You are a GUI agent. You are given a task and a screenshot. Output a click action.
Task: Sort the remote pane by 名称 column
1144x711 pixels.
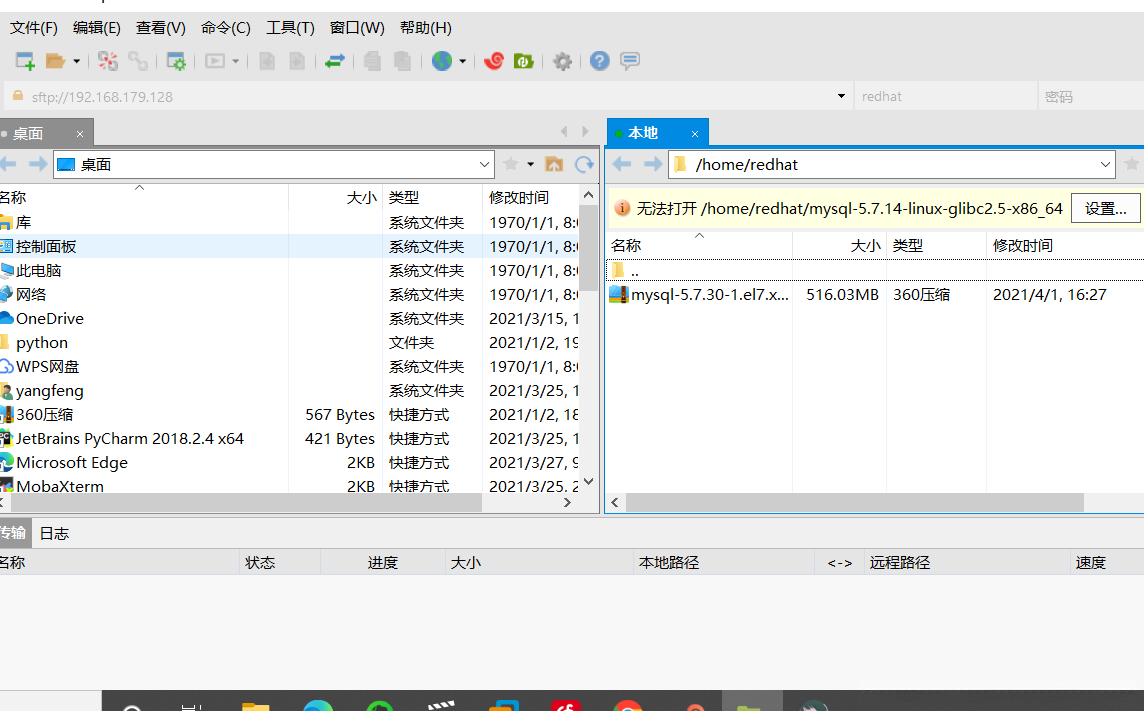pos(699,246)
